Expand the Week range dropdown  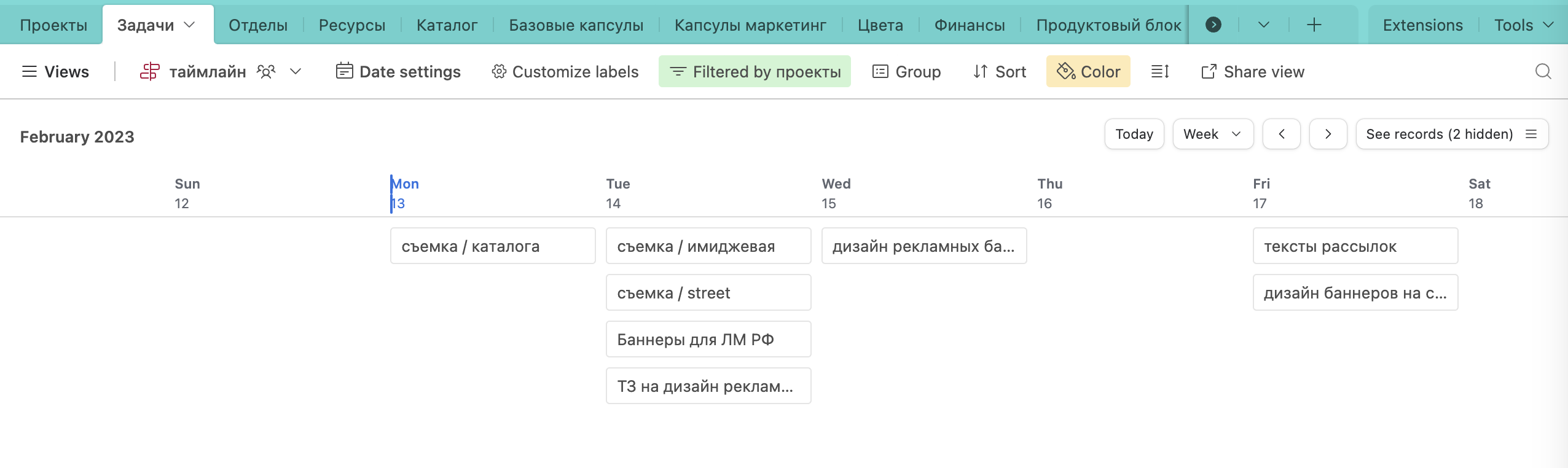(1212, 134)
